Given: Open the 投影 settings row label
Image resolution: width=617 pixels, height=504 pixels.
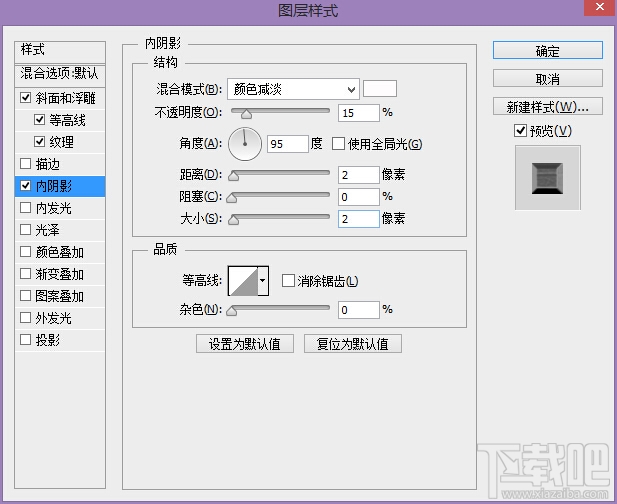Looking at the screenshot, I should coord(48,340).
